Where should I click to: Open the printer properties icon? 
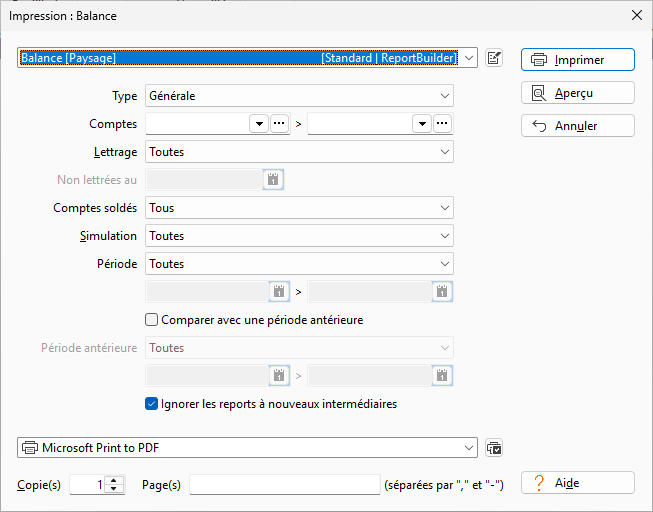[x=494, y=448]
